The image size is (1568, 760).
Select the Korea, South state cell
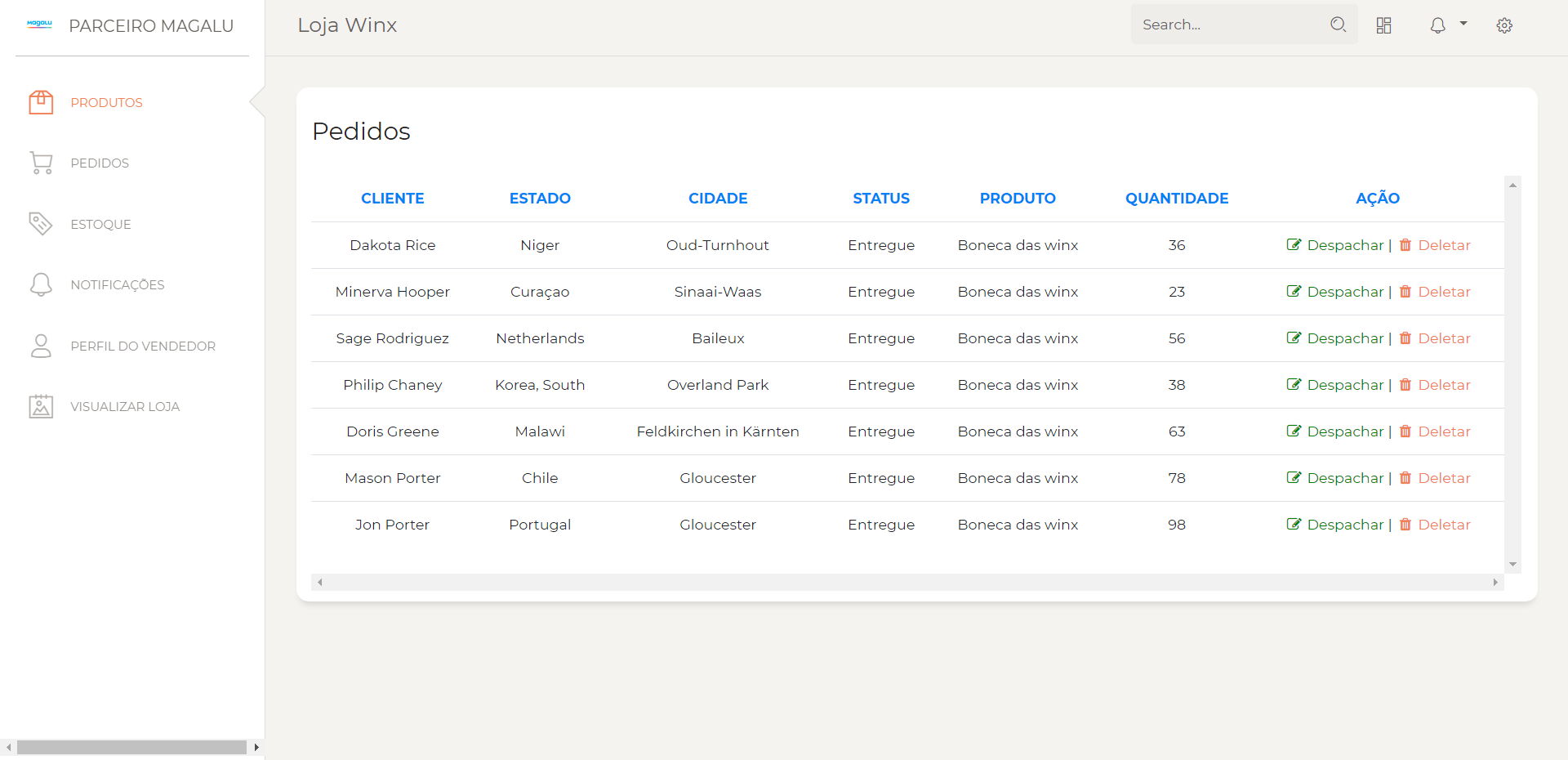(540, 385)
